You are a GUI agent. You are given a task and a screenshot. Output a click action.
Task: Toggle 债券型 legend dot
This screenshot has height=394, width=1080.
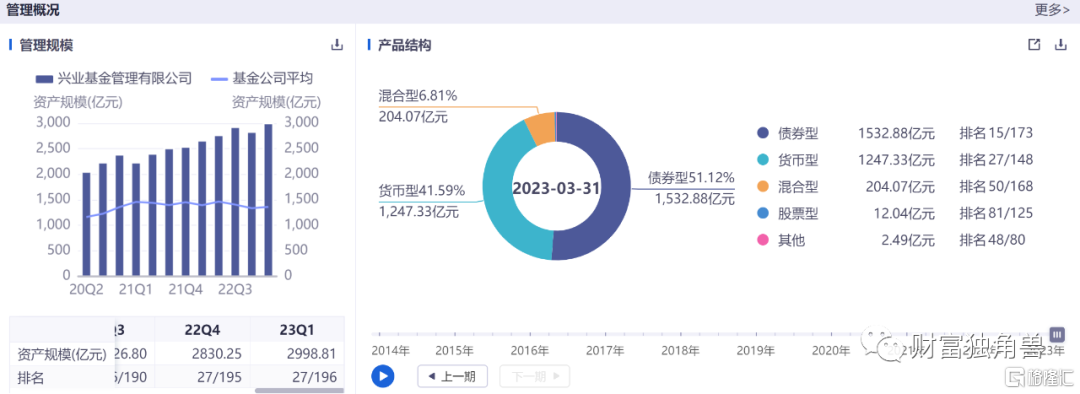762,134
